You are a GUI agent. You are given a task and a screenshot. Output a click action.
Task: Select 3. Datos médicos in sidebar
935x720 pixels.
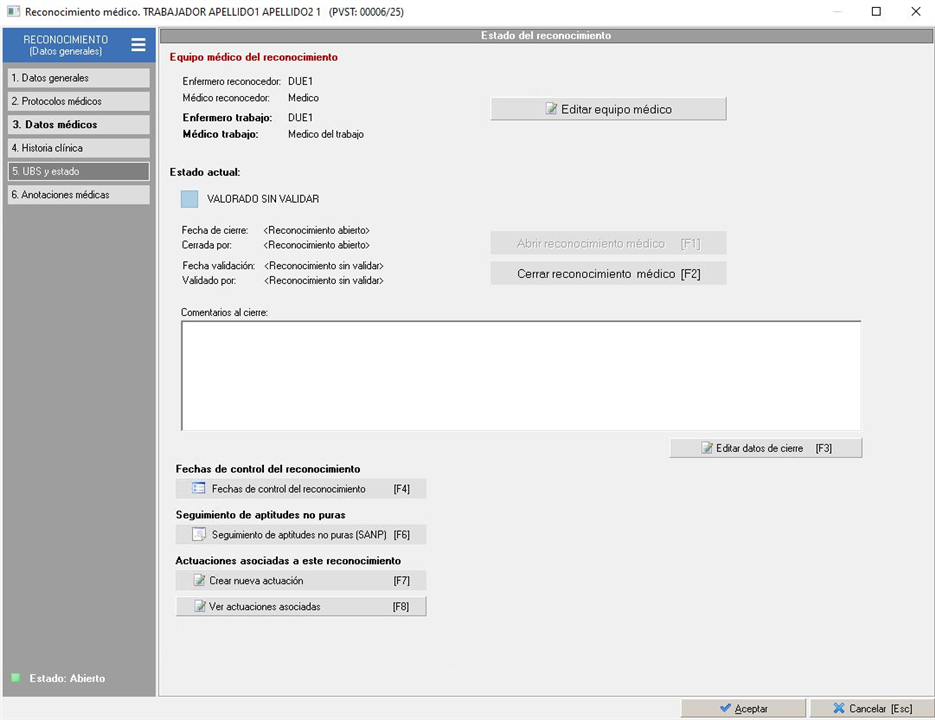(x=78, y=125)
